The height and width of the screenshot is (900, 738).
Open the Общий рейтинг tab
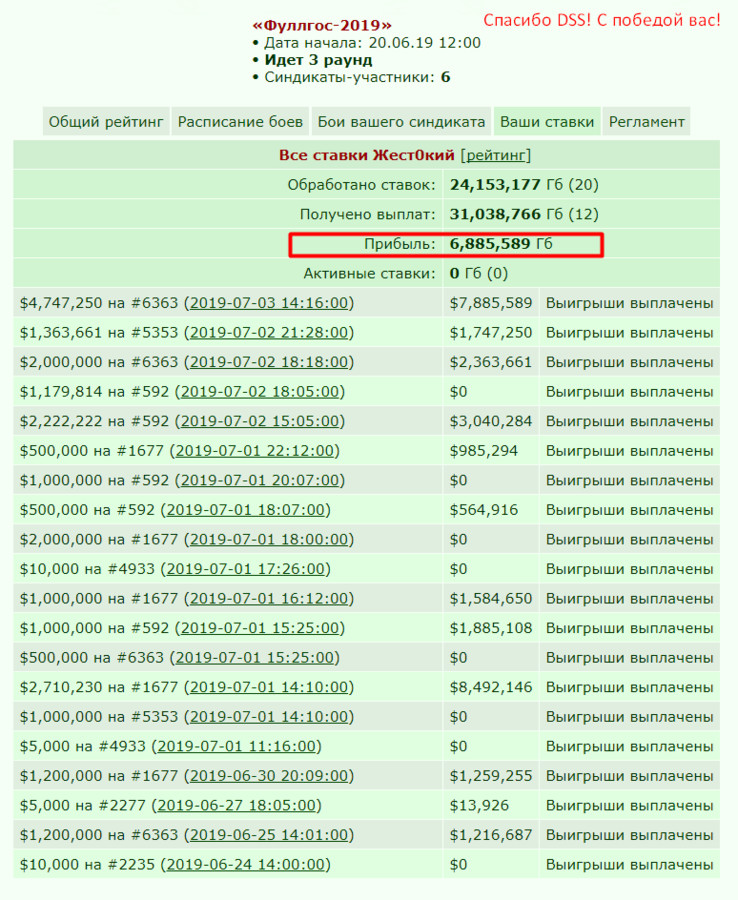[106, 122]
